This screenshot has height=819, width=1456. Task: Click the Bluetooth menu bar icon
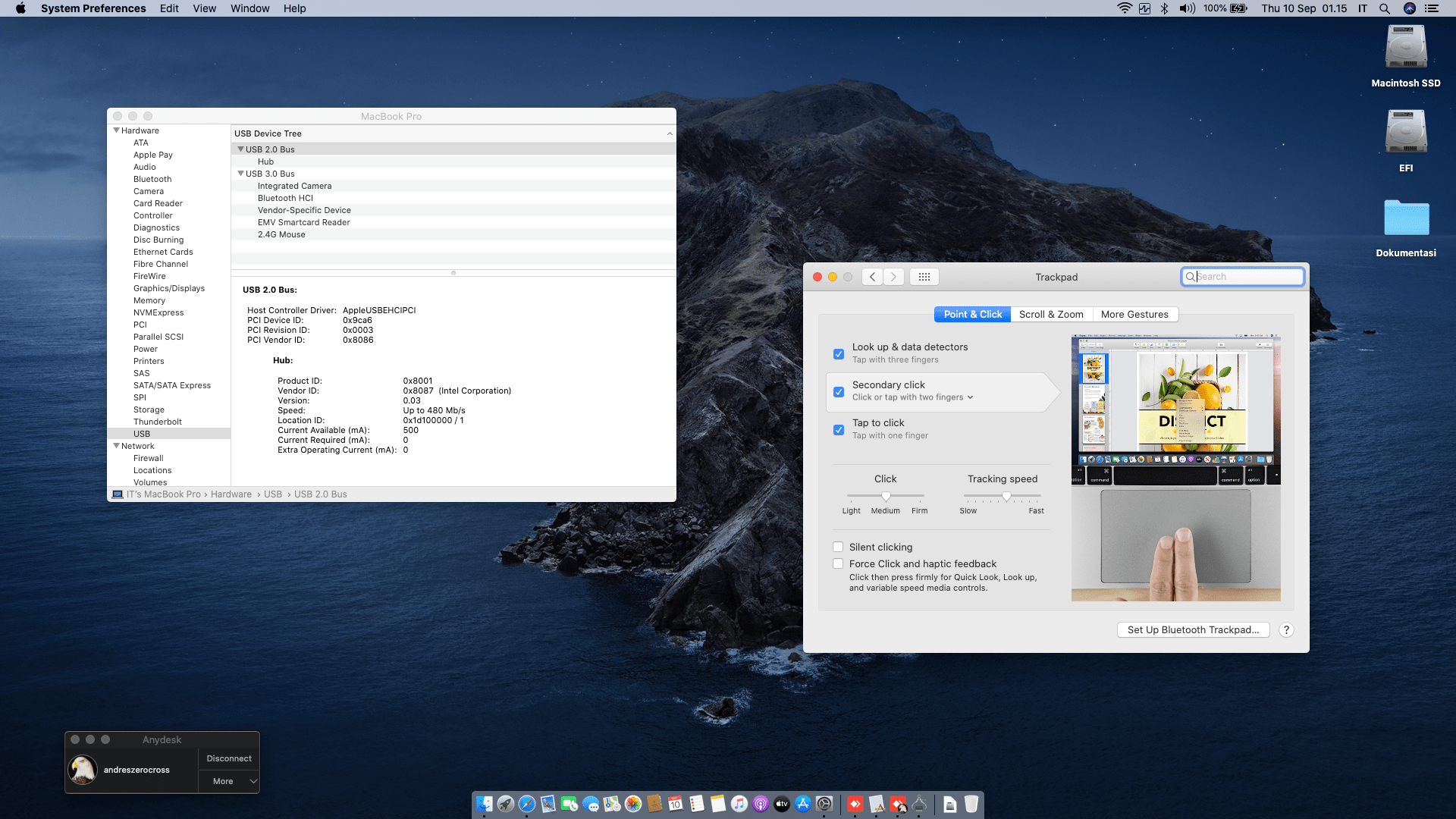coord(1164,8)
